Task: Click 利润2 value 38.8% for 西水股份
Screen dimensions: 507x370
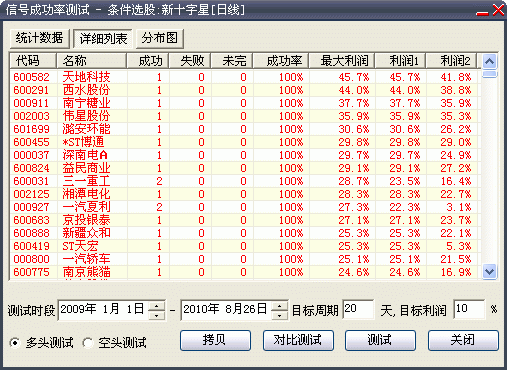Action: [456, 90]
